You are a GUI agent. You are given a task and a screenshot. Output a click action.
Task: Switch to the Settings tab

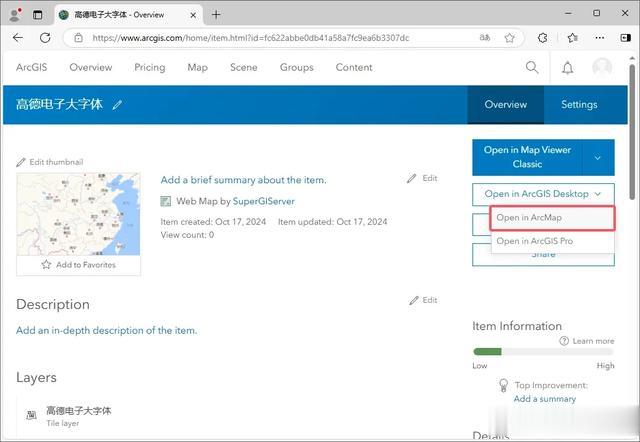579,104
